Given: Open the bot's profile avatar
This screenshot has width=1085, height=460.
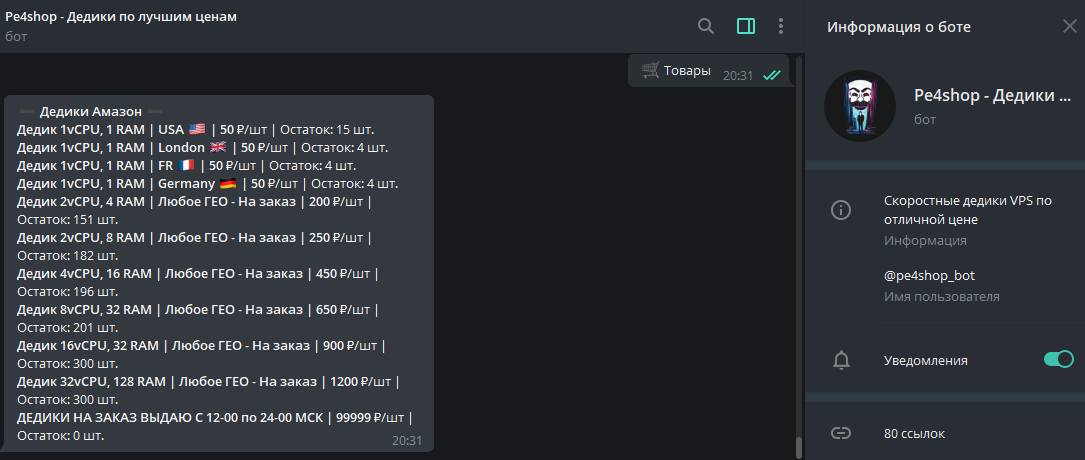Looking at the screenshot, I should (x=860, y=106).
